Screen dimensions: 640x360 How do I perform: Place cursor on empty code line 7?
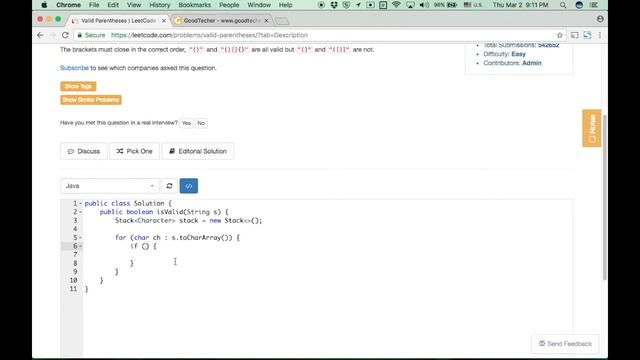328,255
